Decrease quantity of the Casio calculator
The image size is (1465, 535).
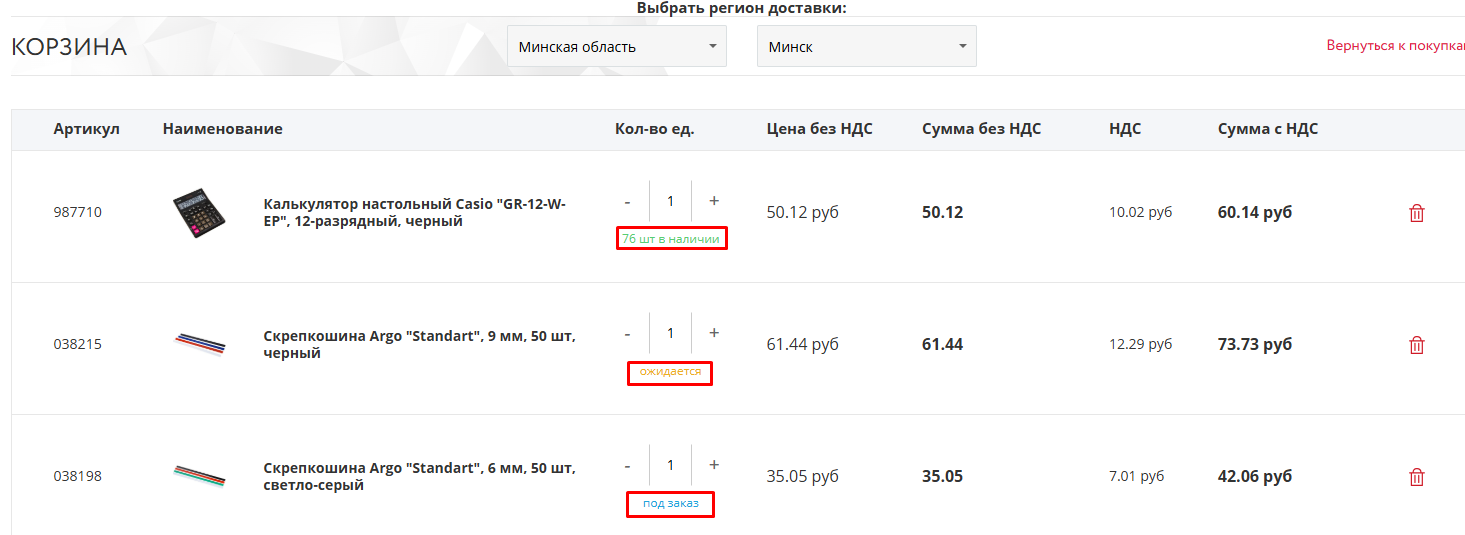point(627,201)
